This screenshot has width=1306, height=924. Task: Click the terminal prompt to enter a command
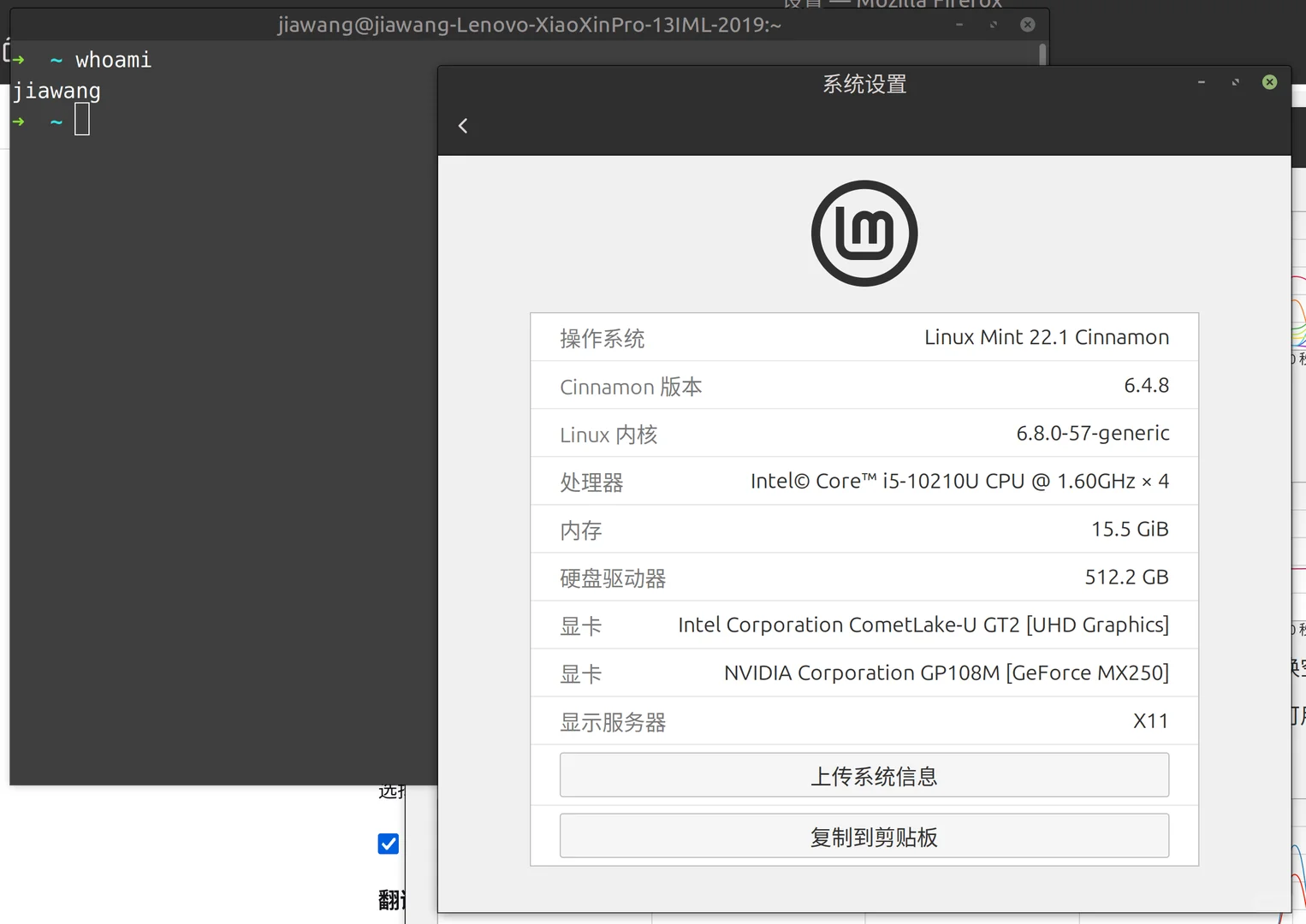(81, 120)
